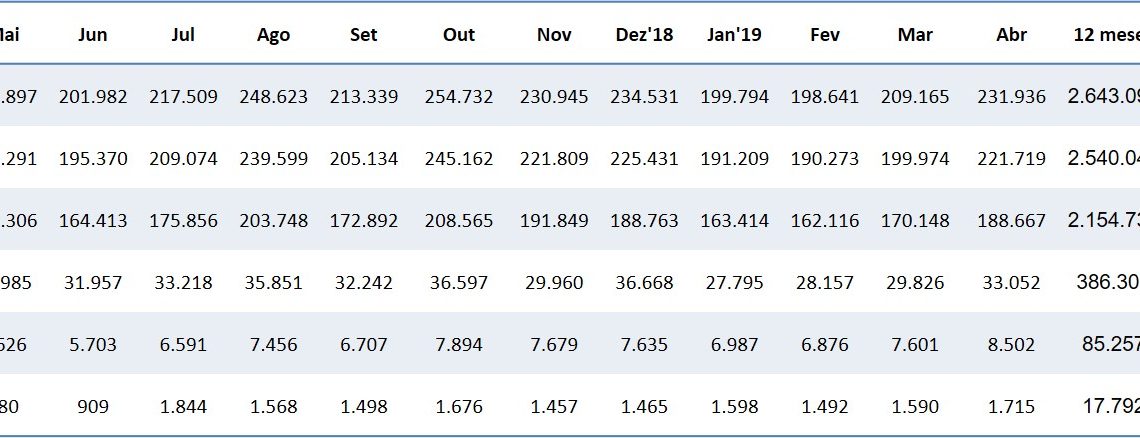Click the Dez'18 column header
This screenshot has width=1140, height=438.
644,35
